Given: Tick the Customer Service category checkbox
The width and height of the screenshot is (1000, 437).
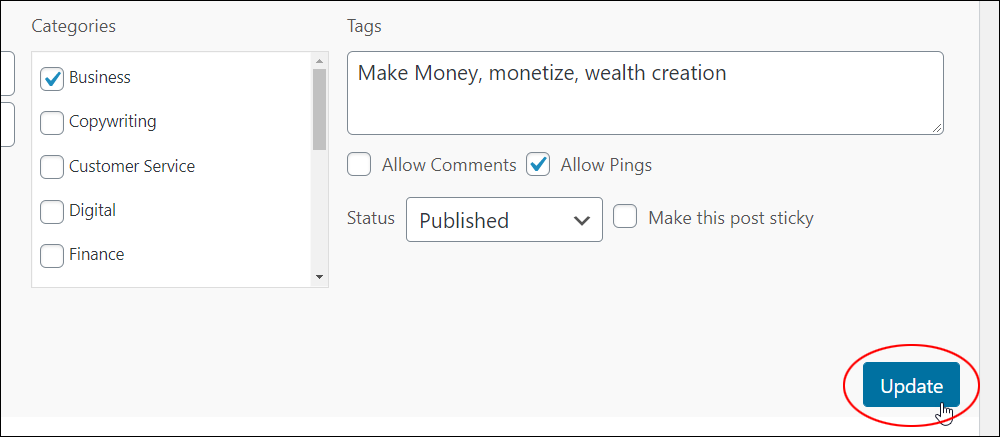Looking at the screenshot, I should point(52,168).
